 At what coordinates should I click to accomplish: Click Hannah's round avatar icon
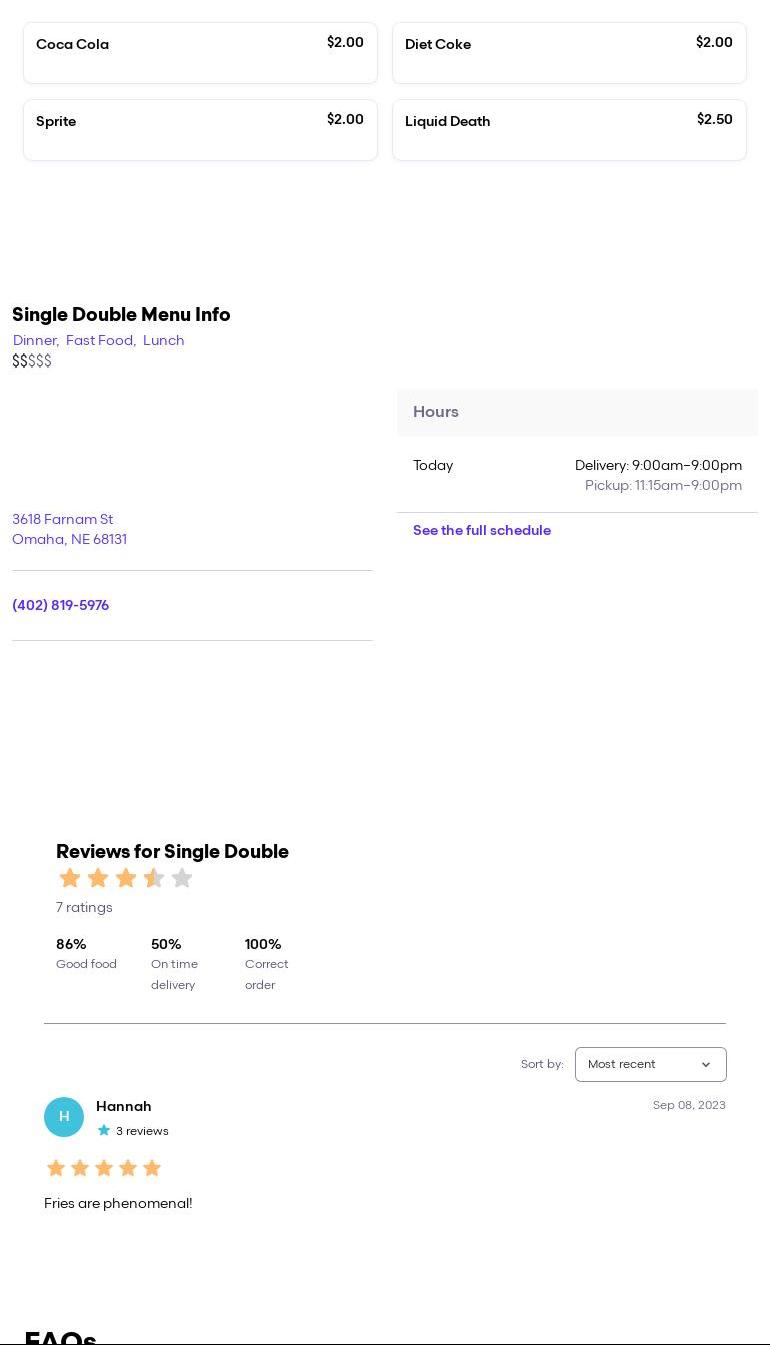click(64, 1117)
